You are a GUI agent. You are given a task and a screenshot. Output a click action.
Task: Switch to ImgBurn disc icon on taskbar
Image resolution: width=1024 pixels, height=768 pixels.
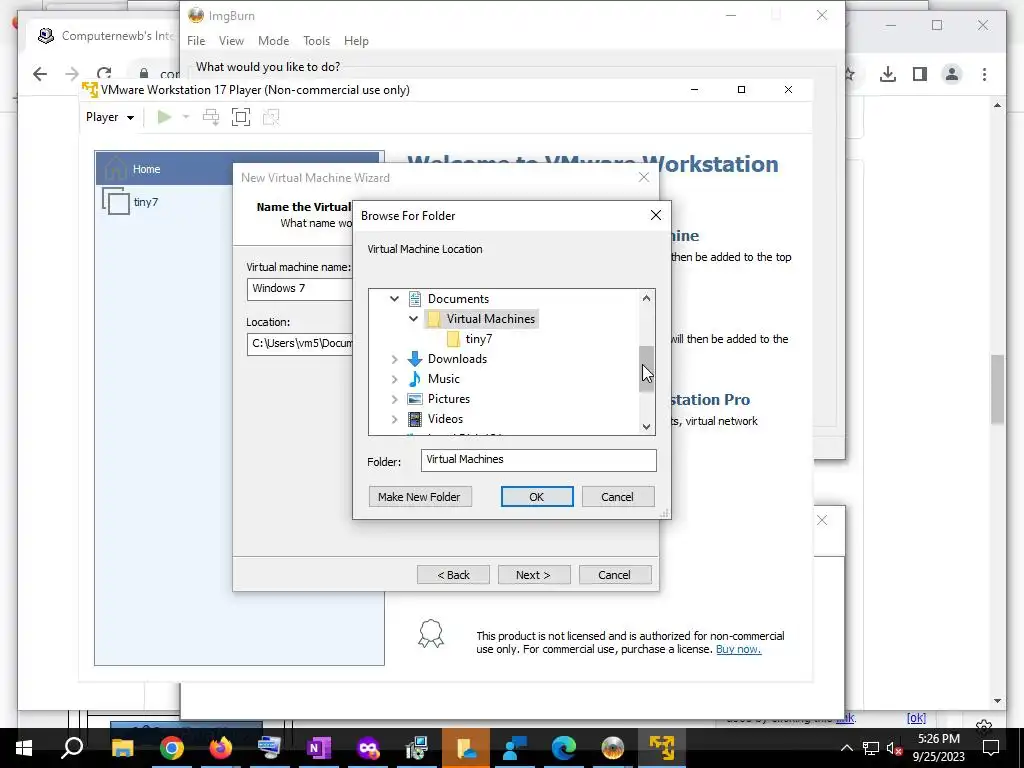coord(613,748)
